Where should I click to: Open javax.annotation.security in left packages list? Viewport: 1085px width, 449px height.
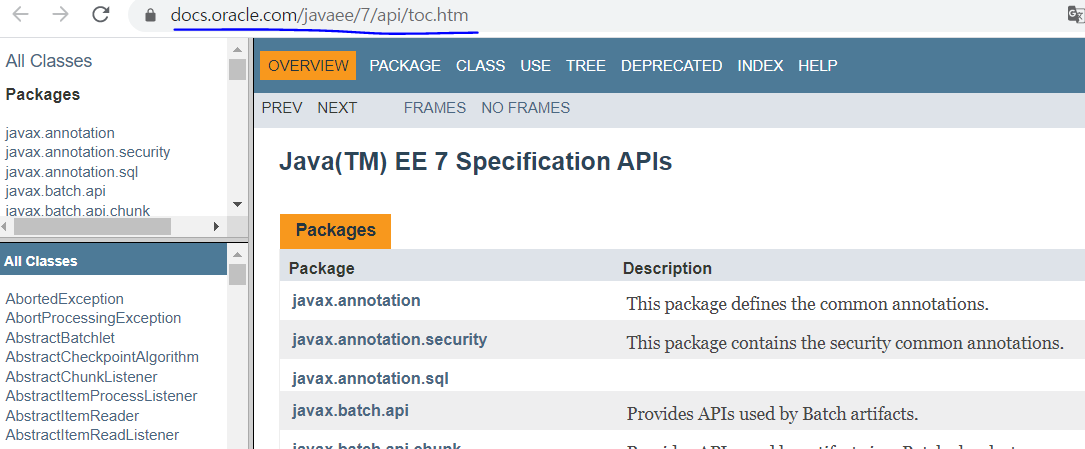click(x=88, y=152)
